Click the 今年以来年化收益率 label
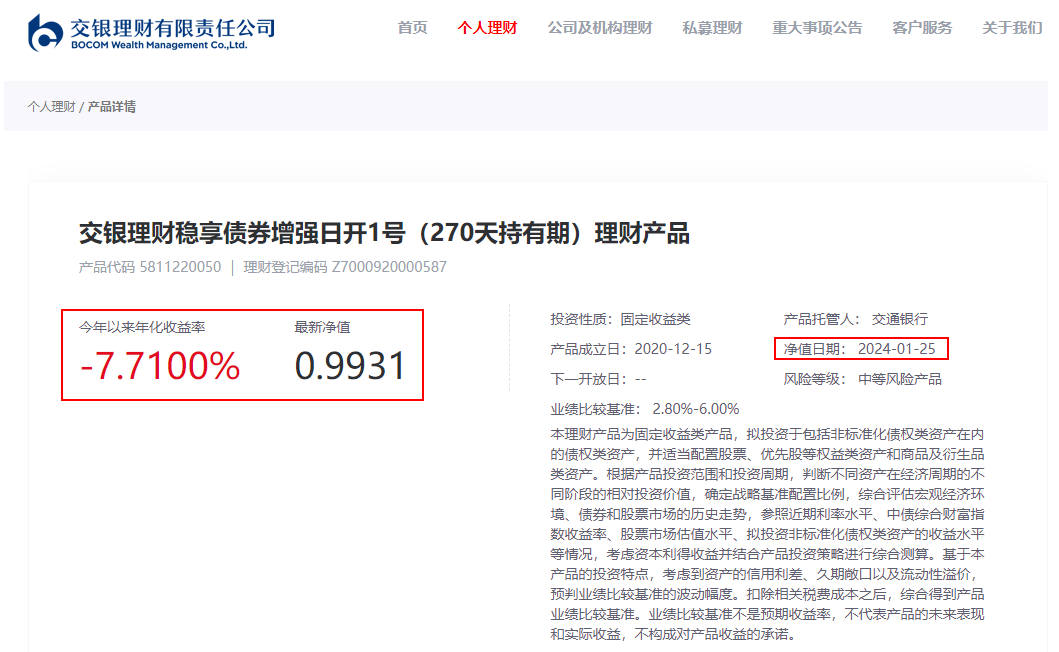The height and width of the screenshot is (652, 1059). [x=142, y=327]
